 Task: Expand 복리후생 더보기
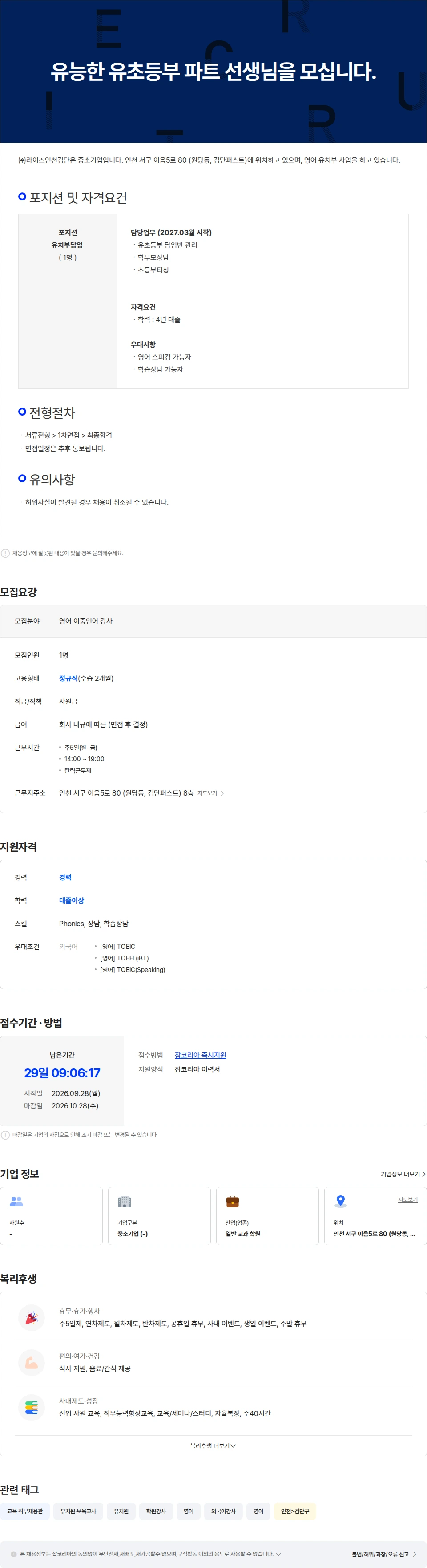213,1446
